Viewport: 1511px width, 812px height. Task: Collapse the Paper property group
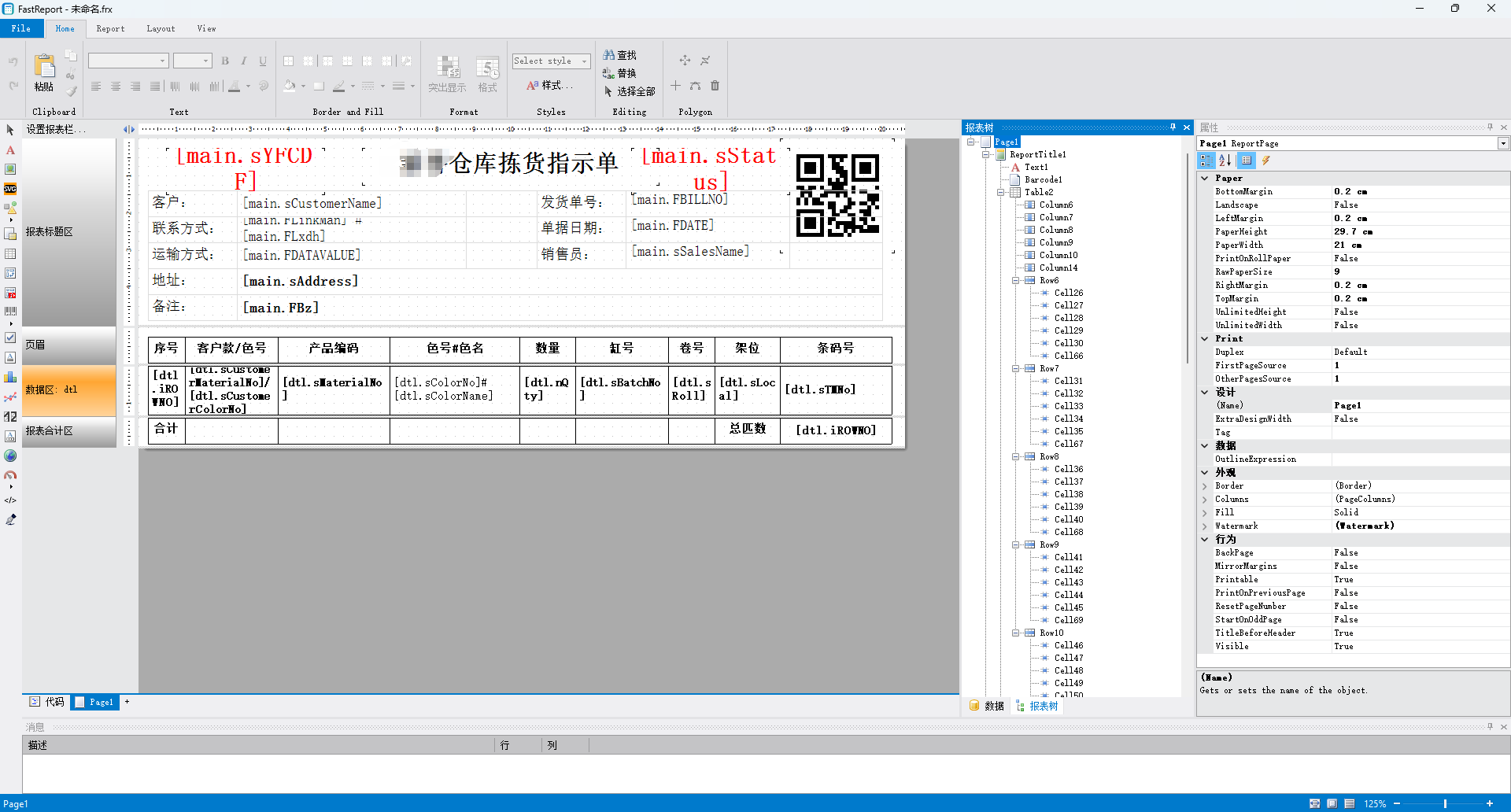click(1205, 179)
